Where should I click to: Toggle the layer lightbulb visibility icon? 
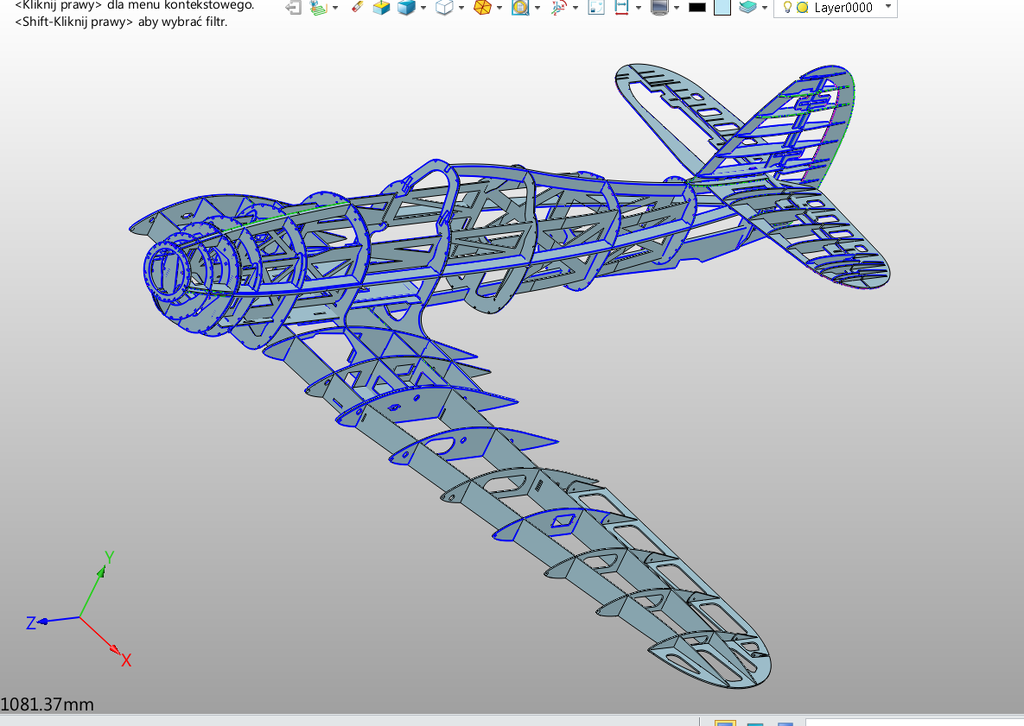pyautogui.click(x=787, y=8)
